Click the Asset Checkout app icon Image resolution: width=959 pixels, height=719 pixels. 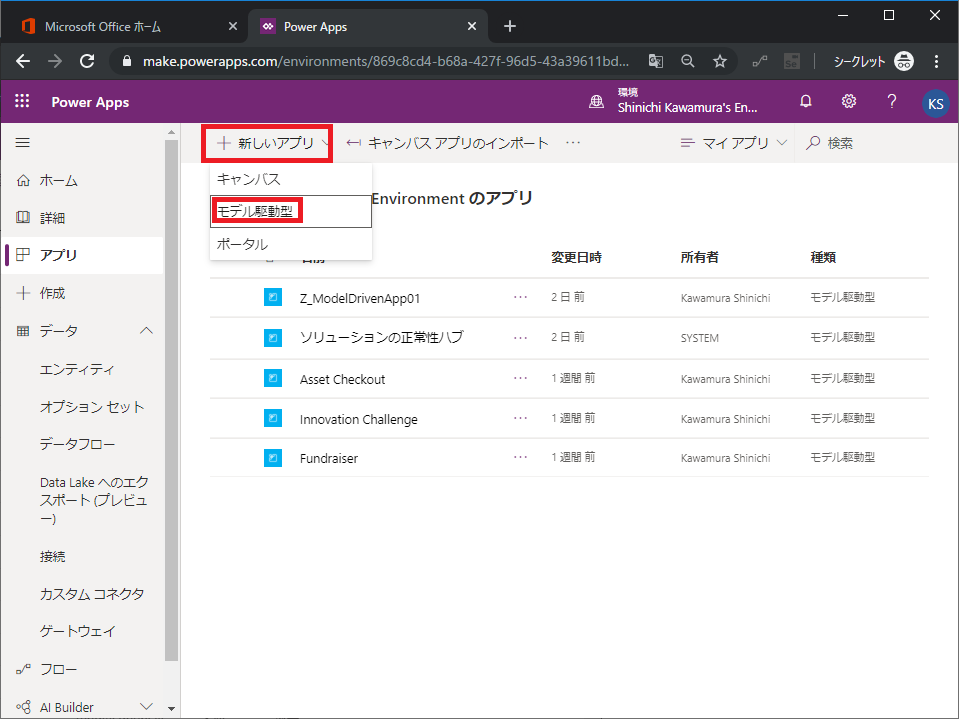click(x=273, y=378)
